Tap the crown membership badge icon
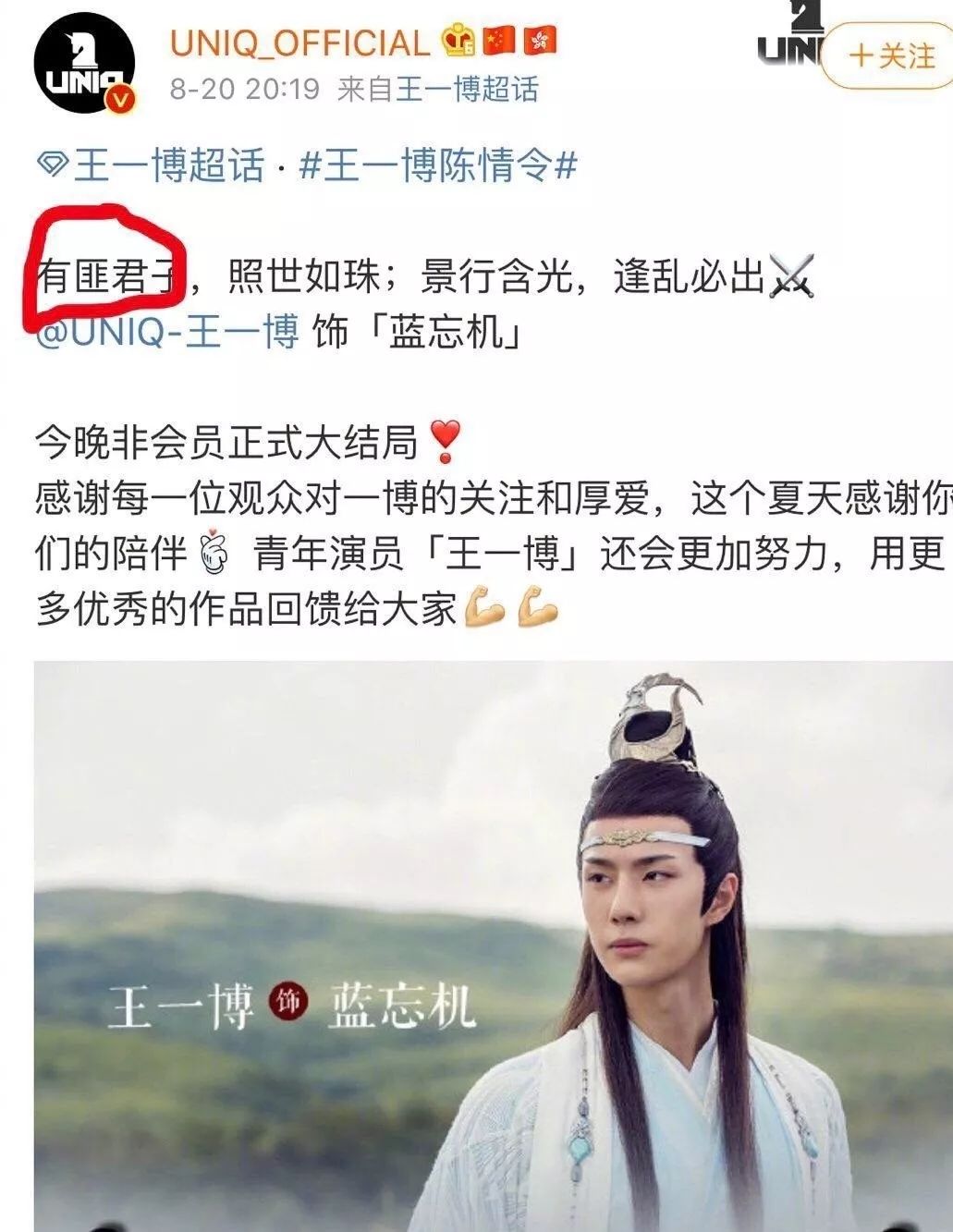The height and width of the screenshot is (1232, 953). pyautogui.click(x=458, y=42)
